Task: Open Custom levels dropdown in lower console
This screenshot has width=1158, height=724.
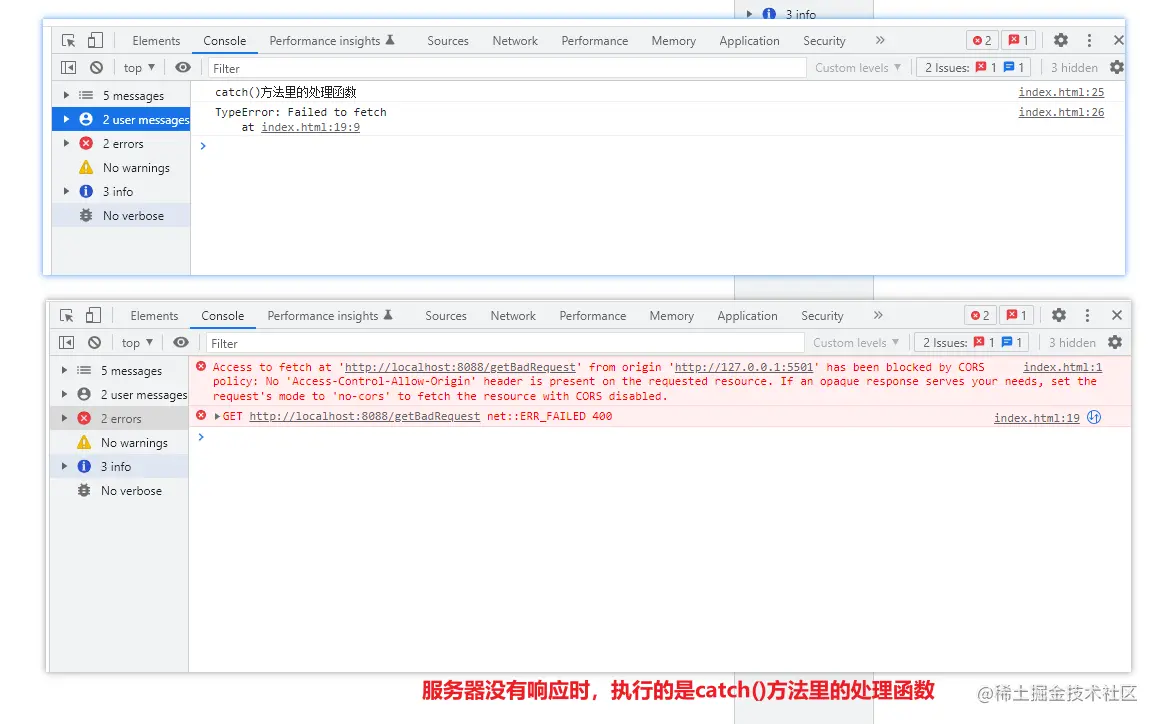Action: point(855,343)
